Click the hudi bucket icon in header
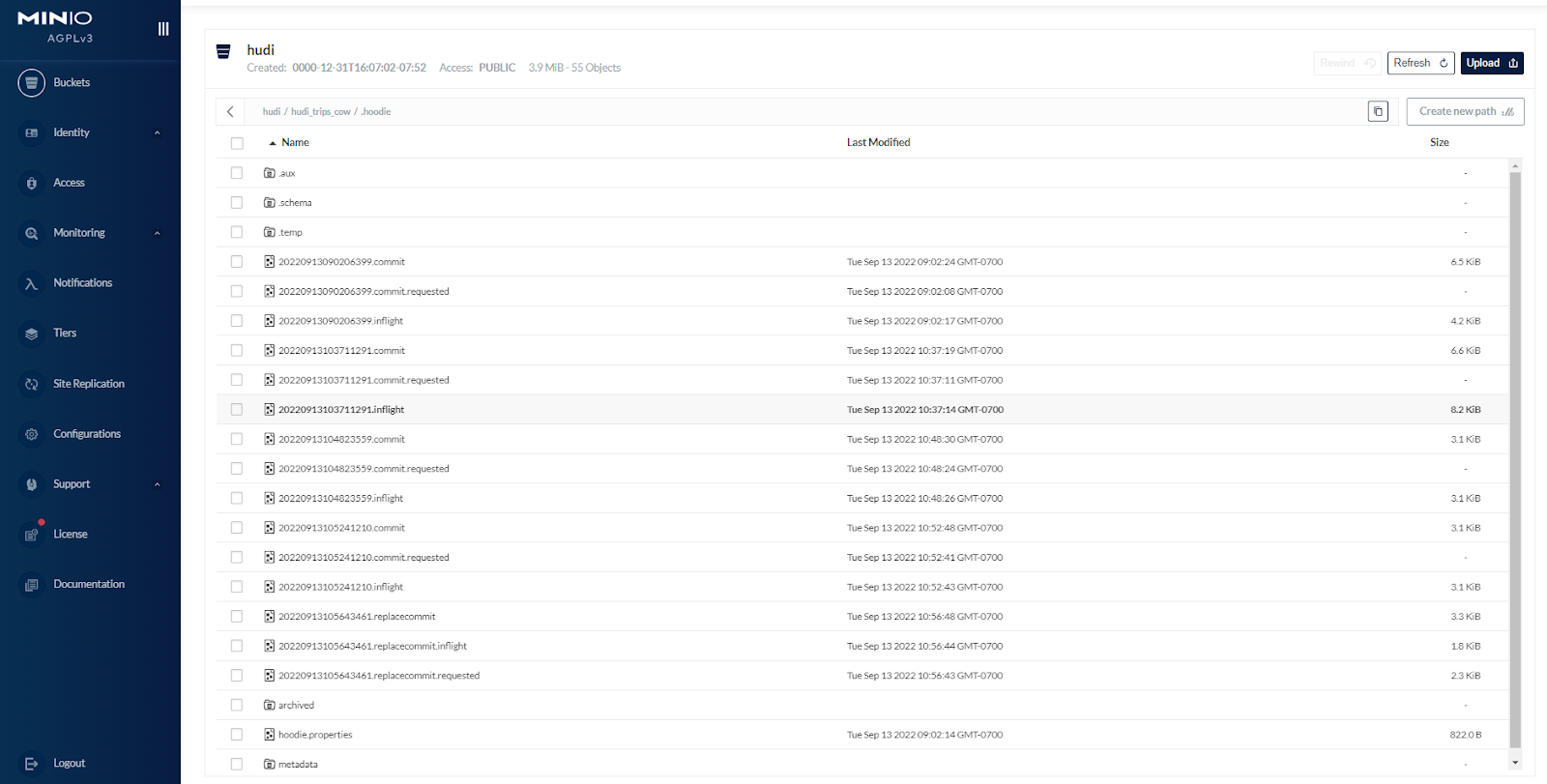This screenshot has width=1547, height=784. (x=223, y=51)
